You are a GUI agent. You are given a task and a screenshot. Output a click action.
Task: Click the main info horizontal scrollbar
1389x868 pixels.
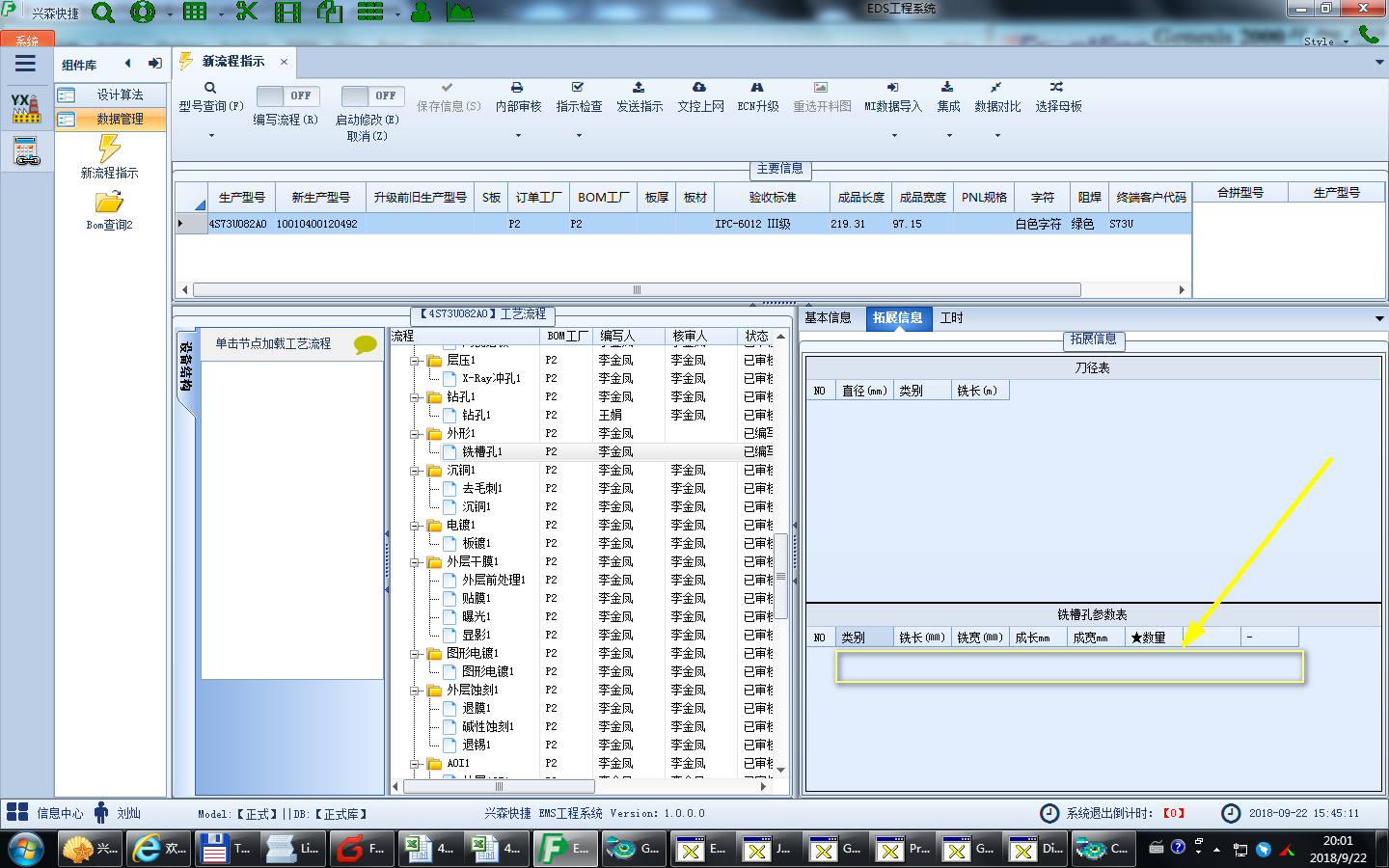click(637, 289)
